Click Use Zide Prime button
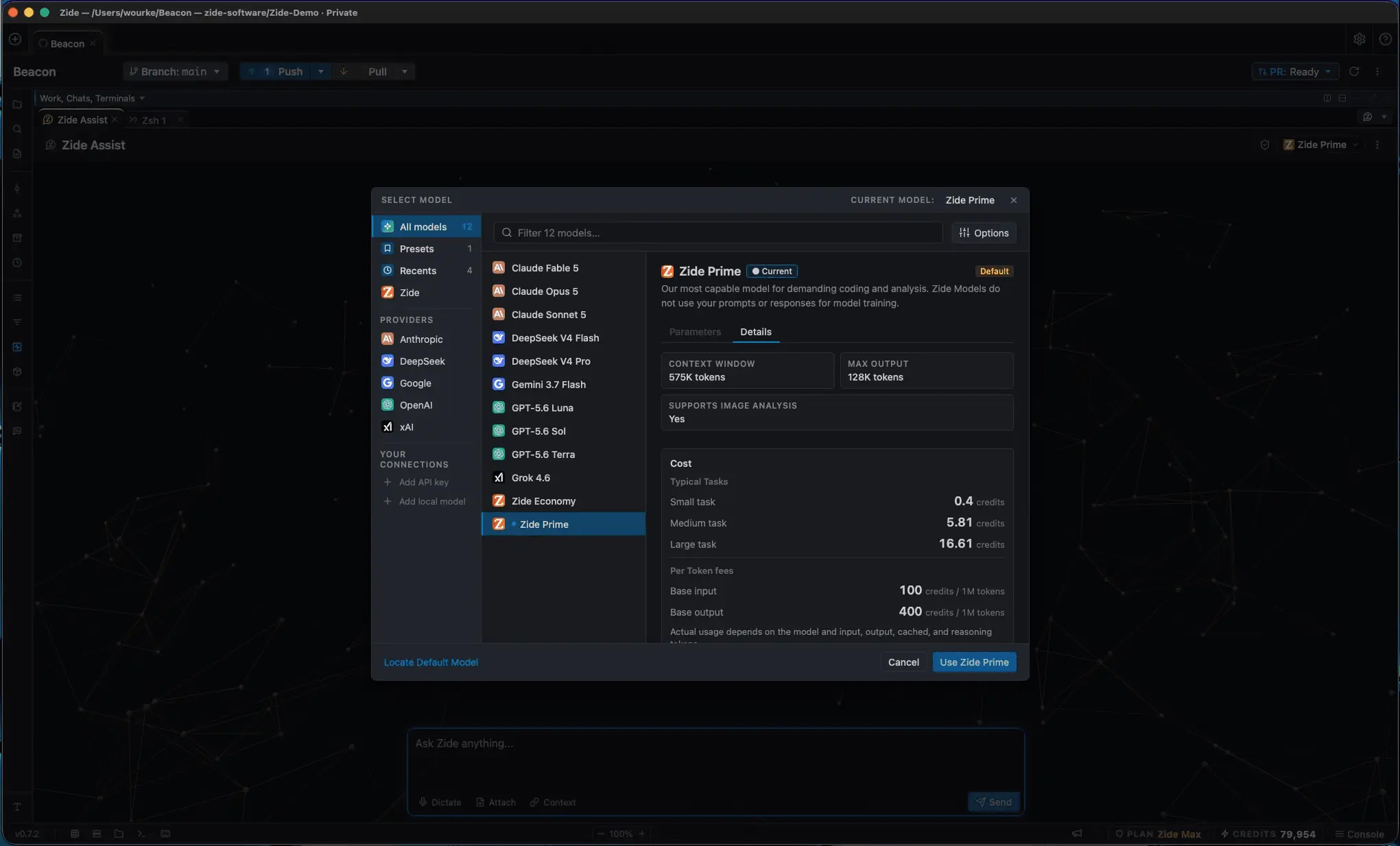Viewport: 1400px width, 846px height. tap(974, 662)
